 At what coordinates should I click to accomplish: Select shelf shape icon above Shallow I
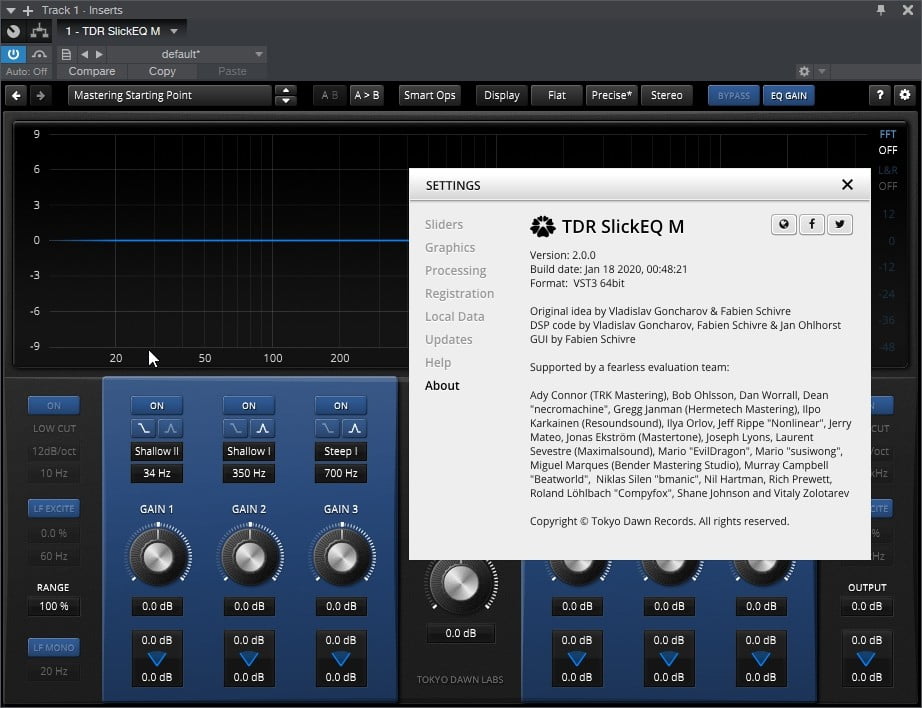(x=235, y=428)
